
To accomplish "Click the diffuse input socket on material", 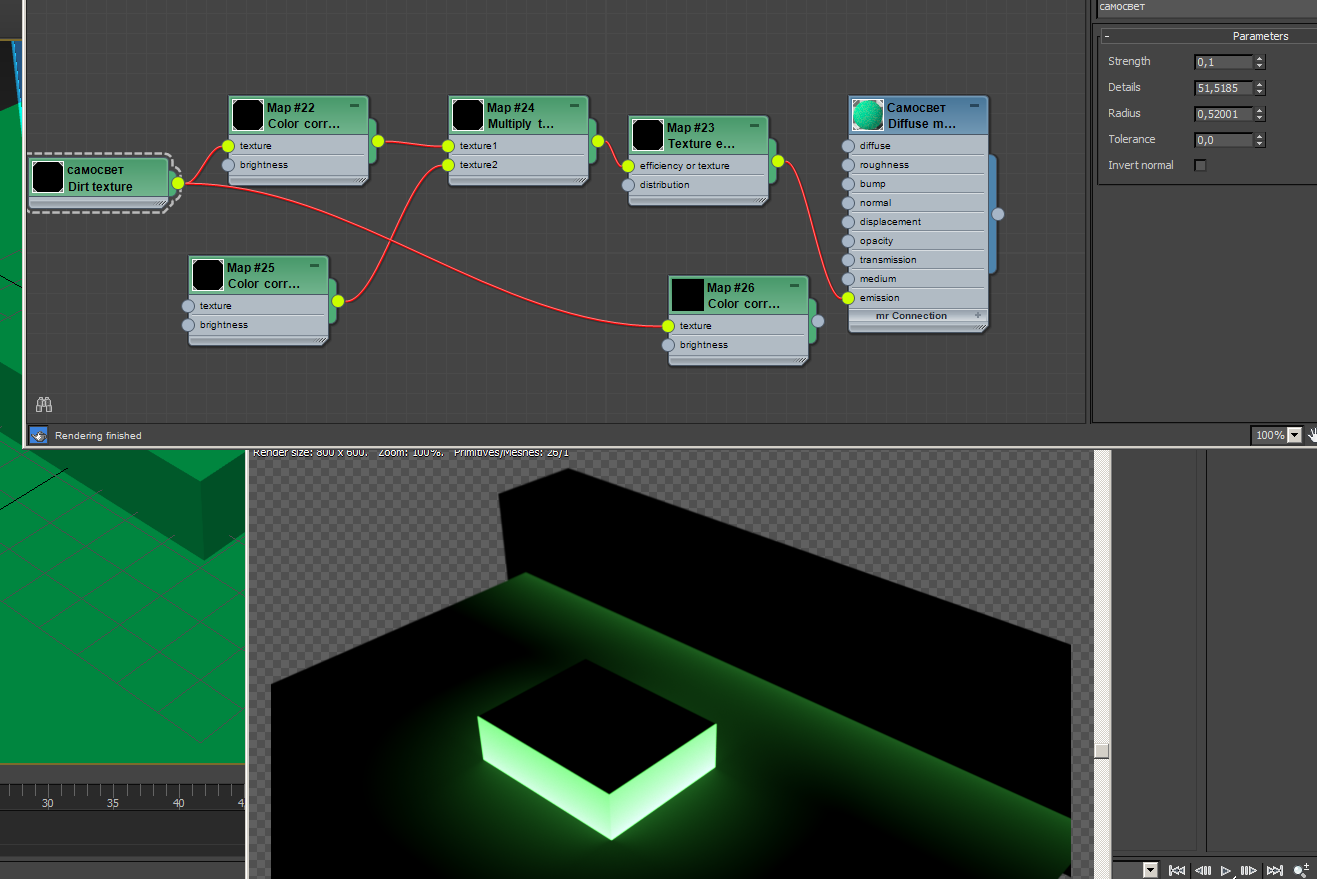I will pyautogui.click(x=848, y=146).
